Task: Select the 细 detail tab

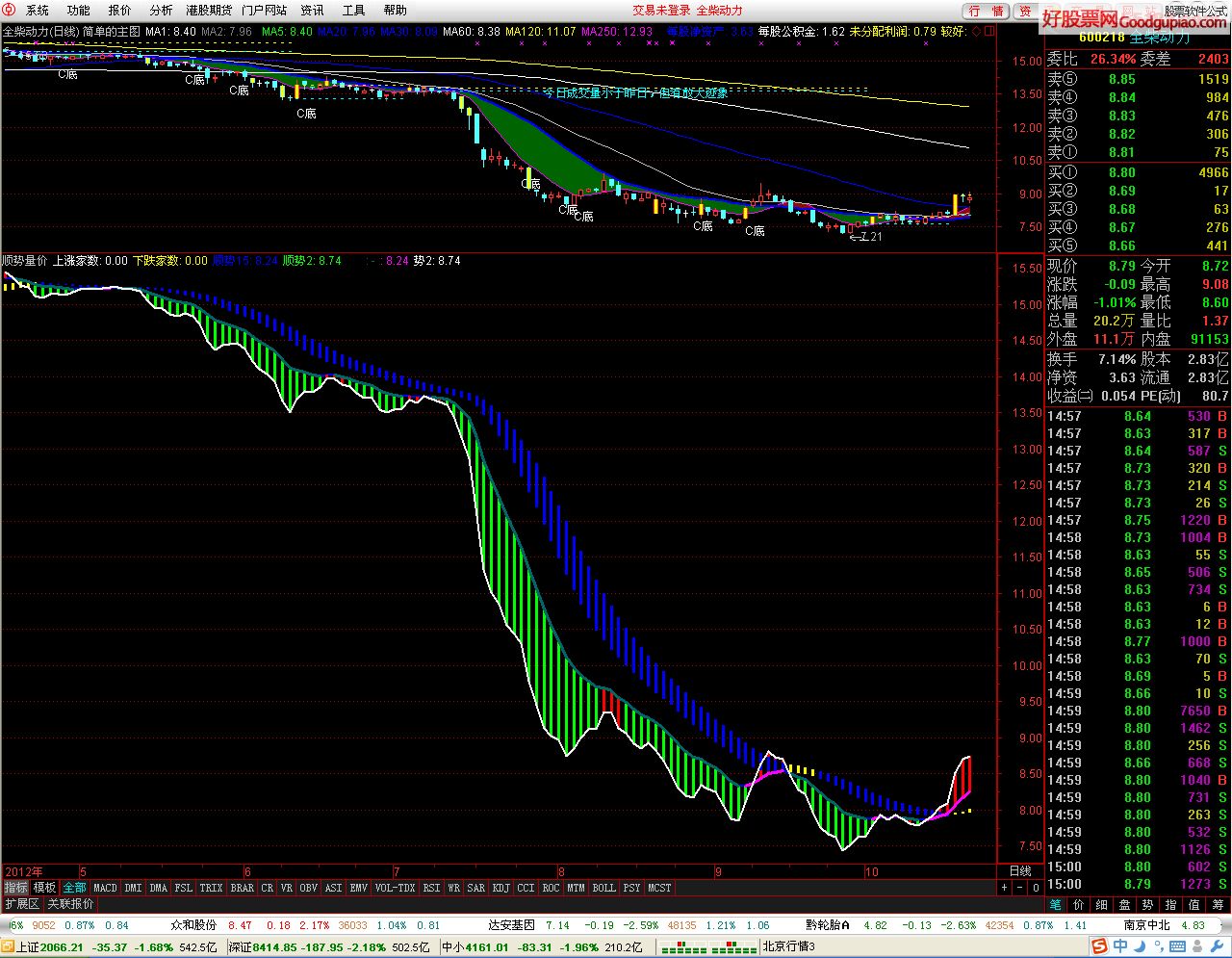Action: coord(1101,905)
